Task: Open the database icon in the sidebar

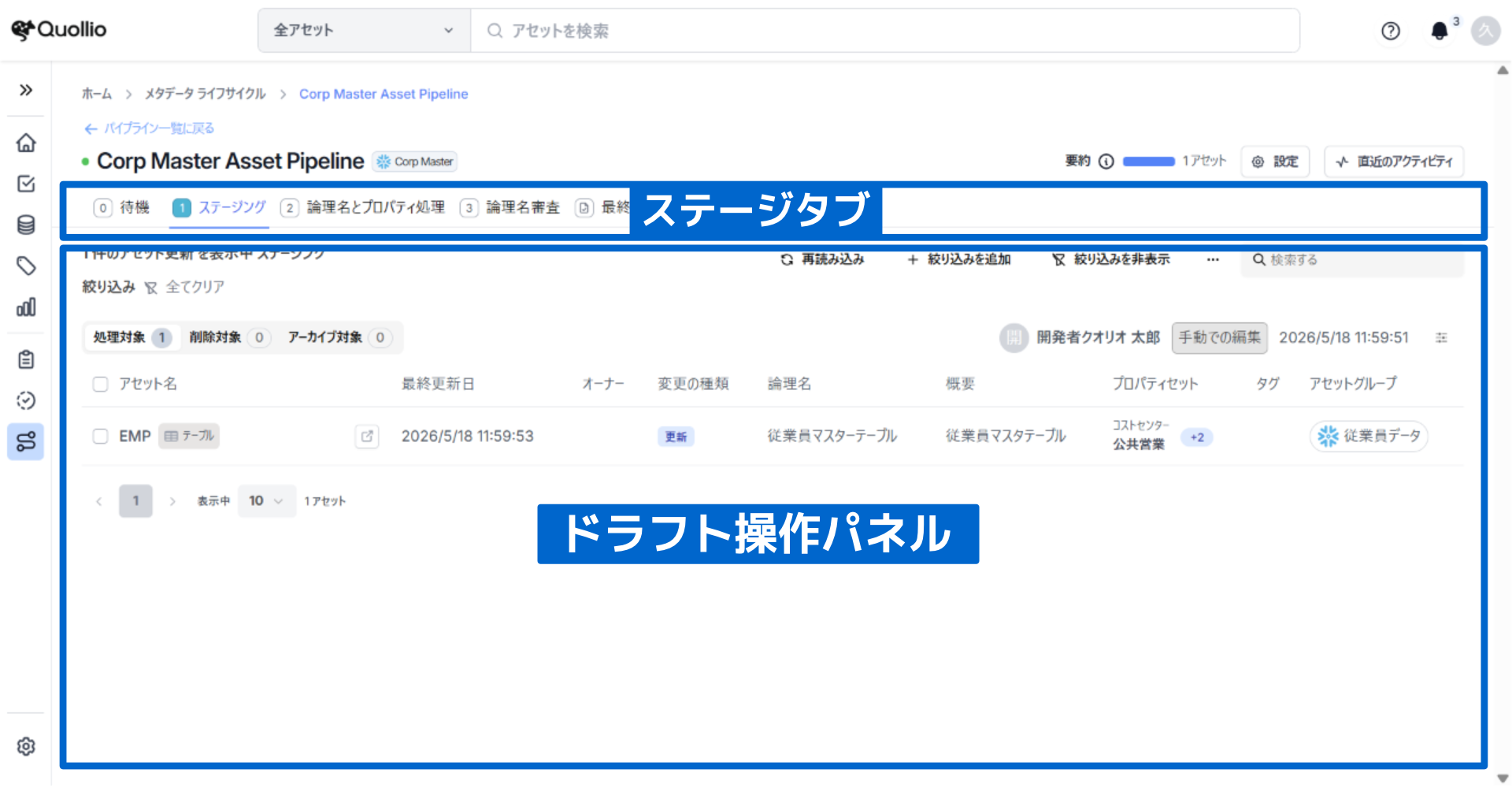Action: coord(26,225)
